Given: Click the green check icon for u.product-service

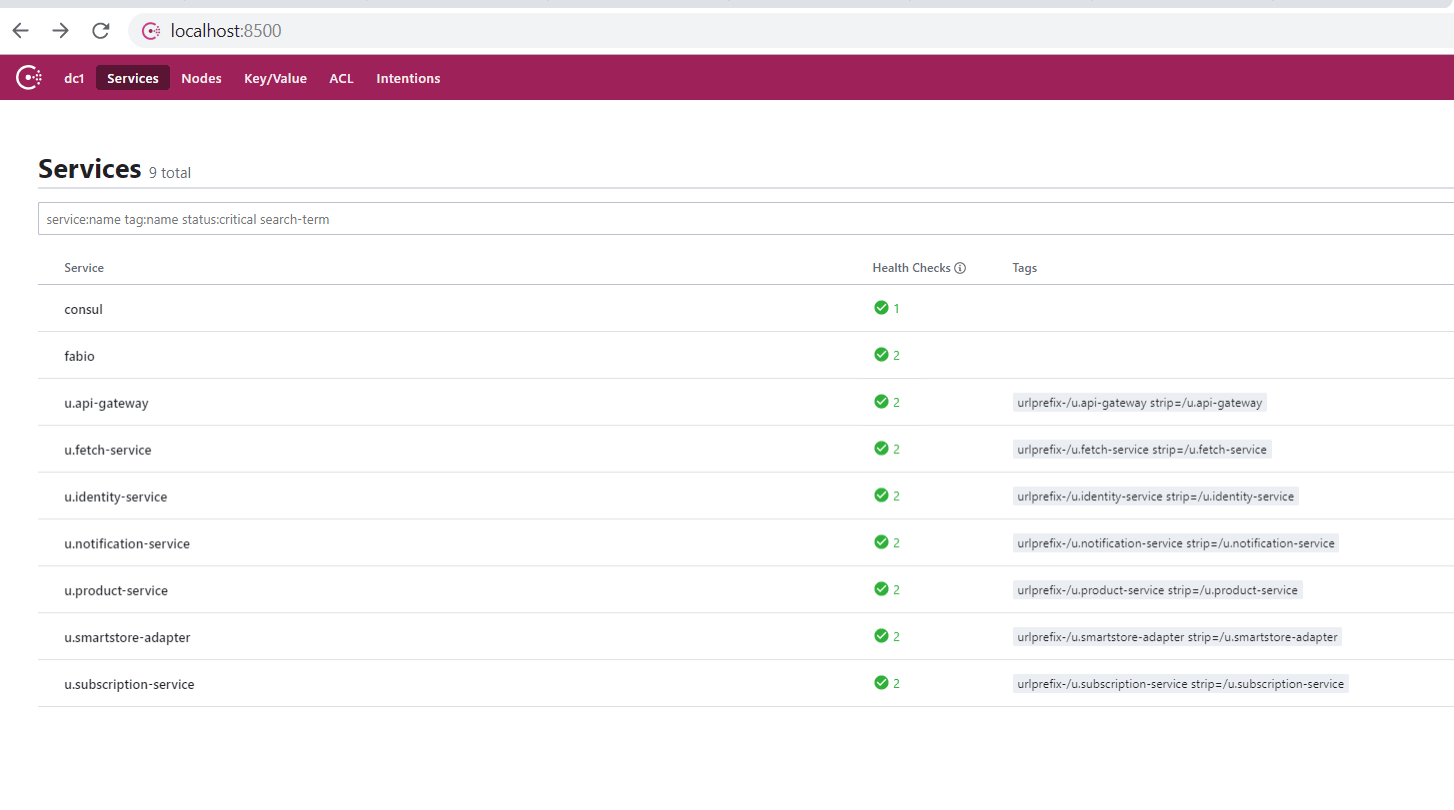Looking at the screenshot, I should point(881,589).
